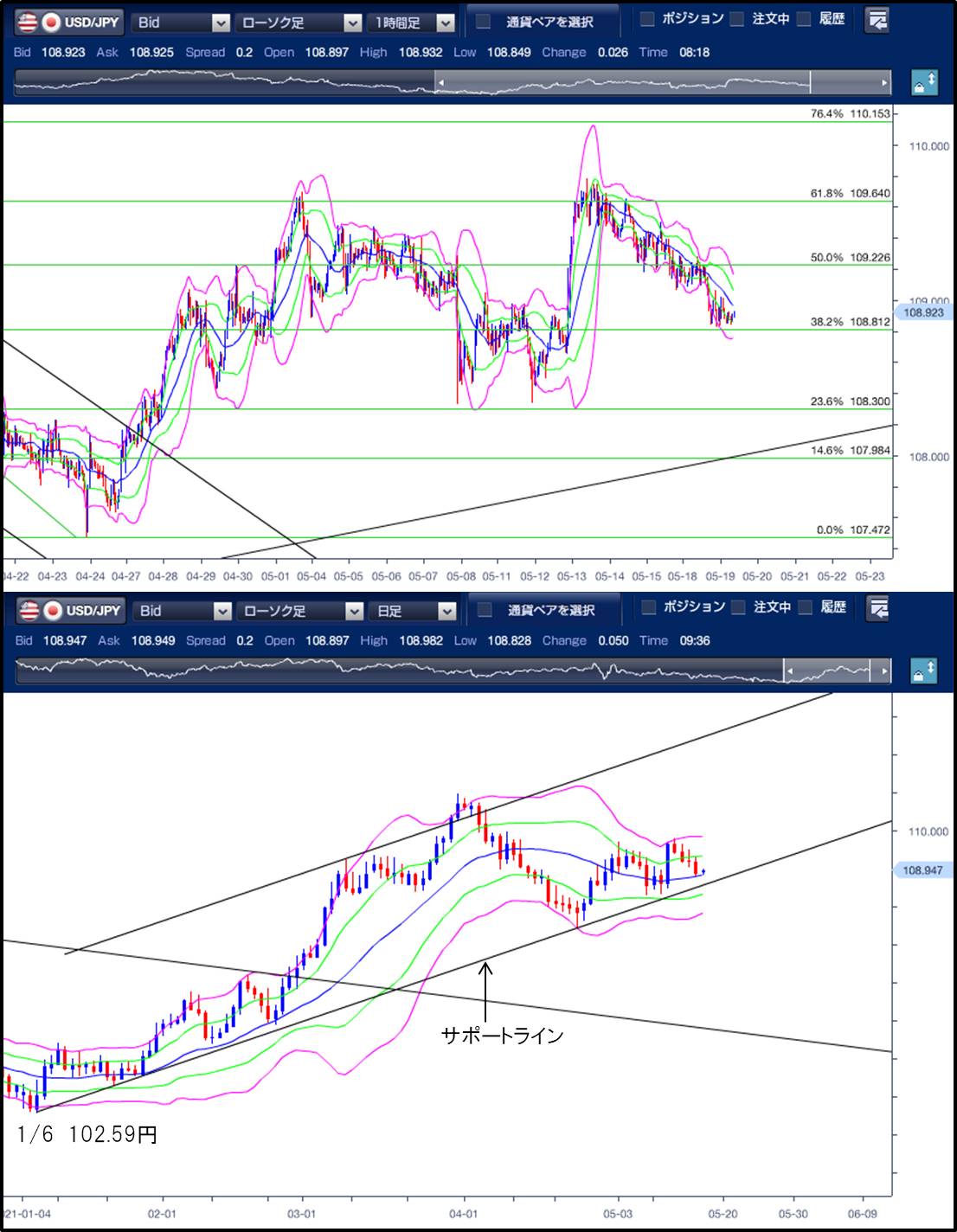
Task: Toggle the lock scale icon on bottom chart
Action: pyautogui.click(x=924, y=671)
